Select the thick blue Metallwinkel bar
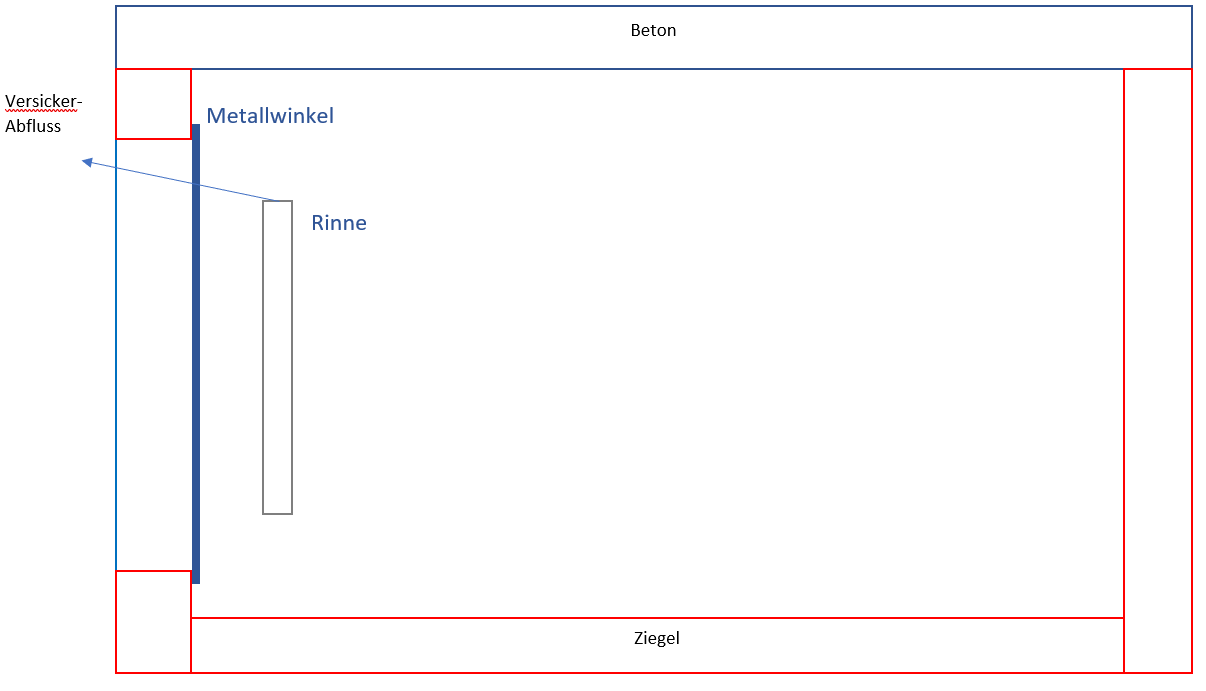 pos(196,354)
